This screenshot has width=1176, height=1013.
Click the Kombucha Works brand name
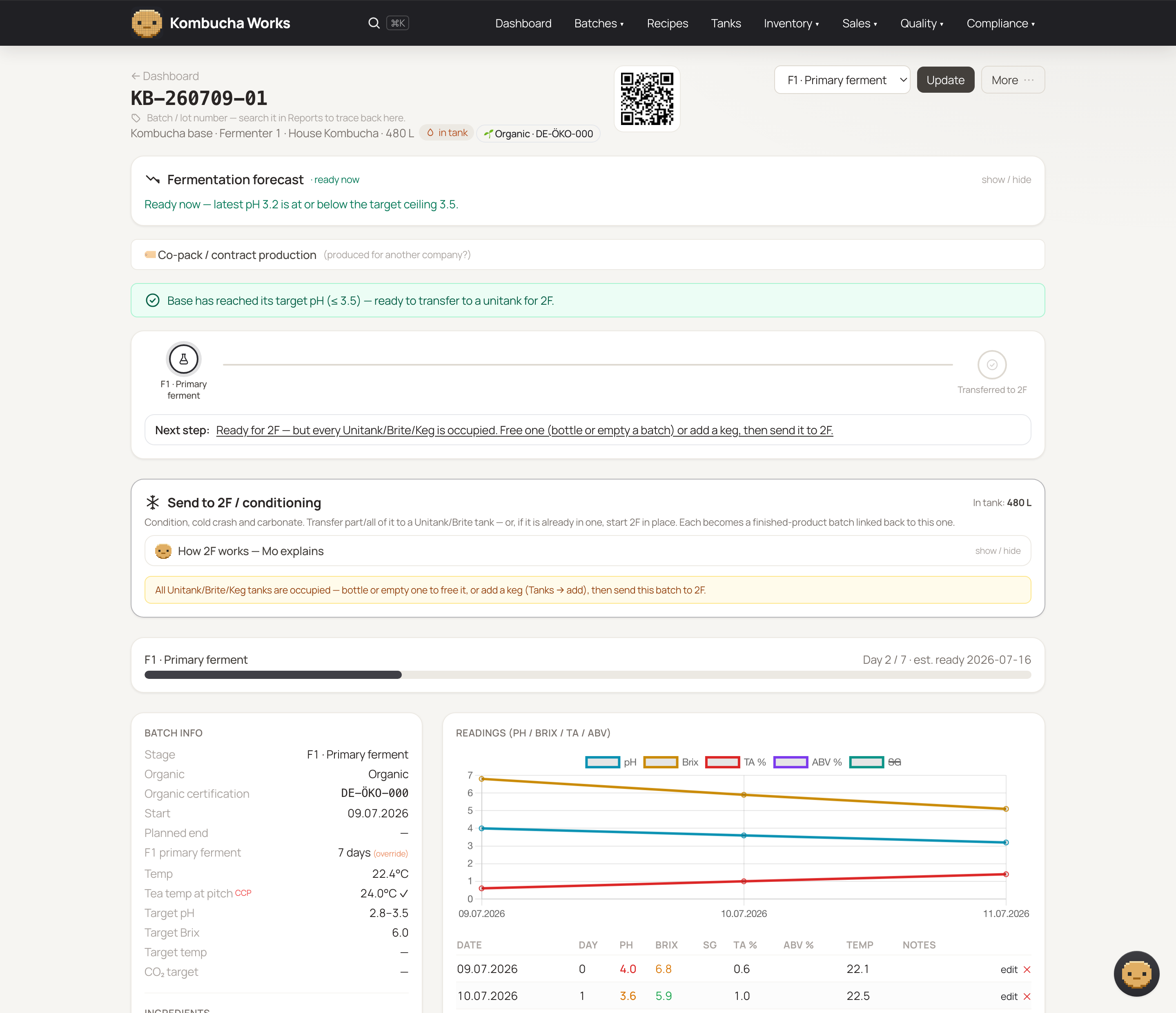point(229,23)
